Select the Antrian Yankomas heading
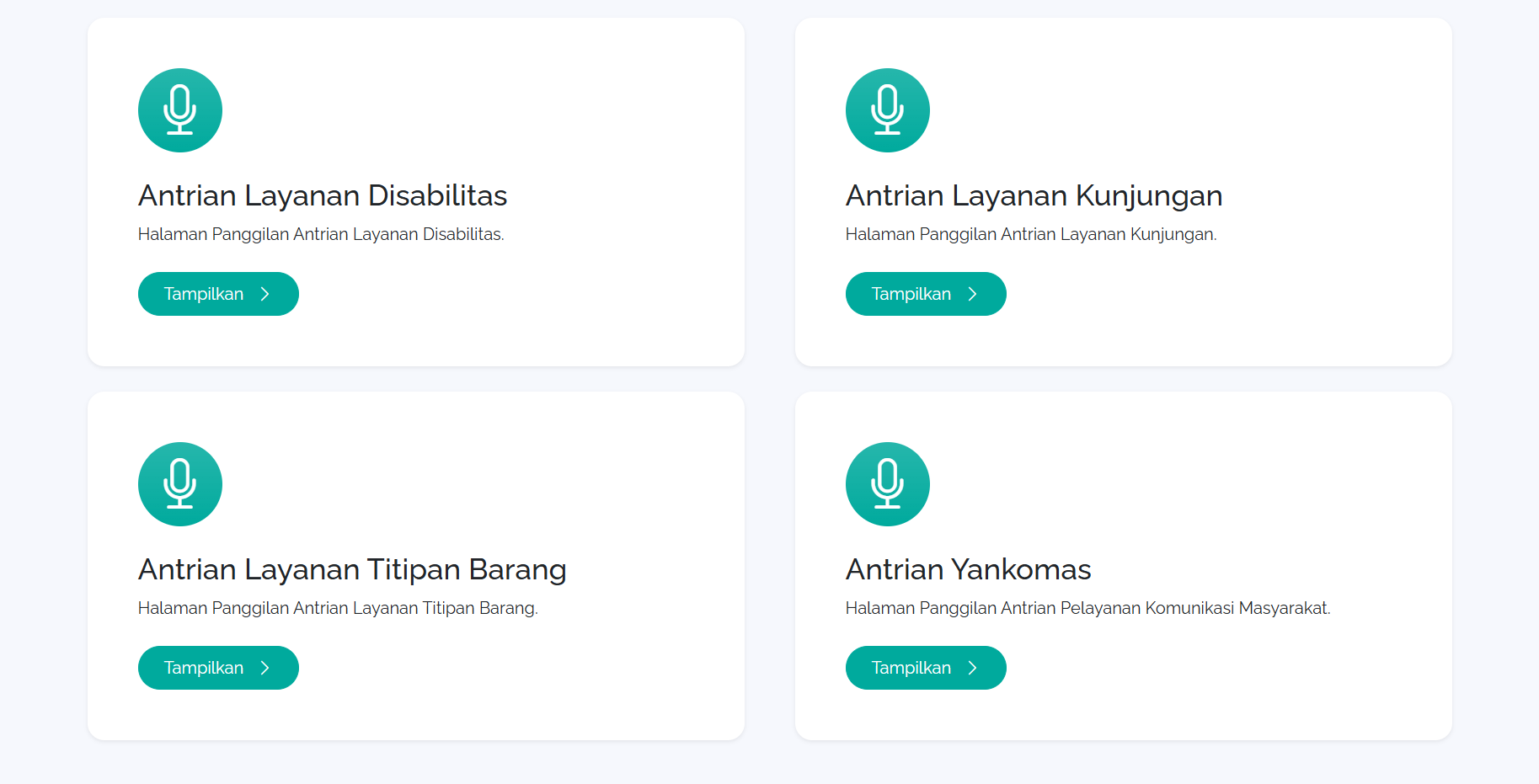This screenshot has height=784, width=1539. point(969,569)
